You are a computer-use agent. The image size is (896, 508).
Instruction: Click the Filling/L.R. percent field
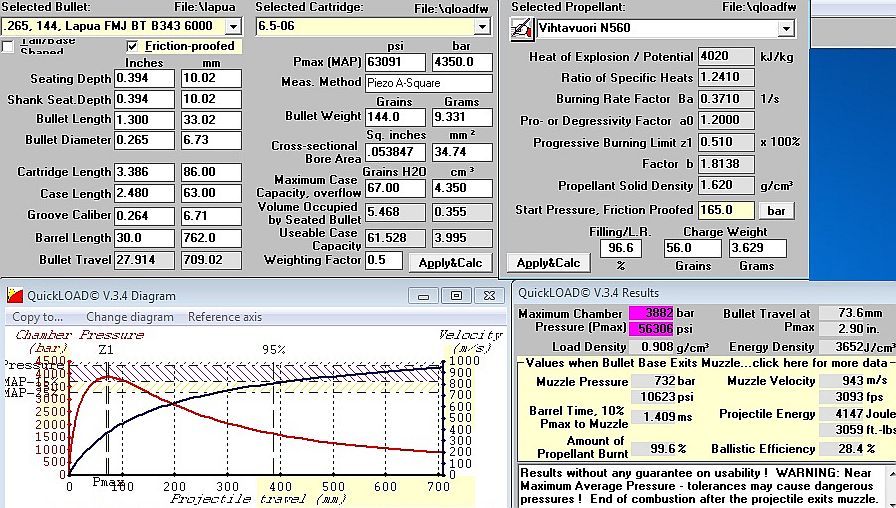pyautogui.click(x=621, y=248)
